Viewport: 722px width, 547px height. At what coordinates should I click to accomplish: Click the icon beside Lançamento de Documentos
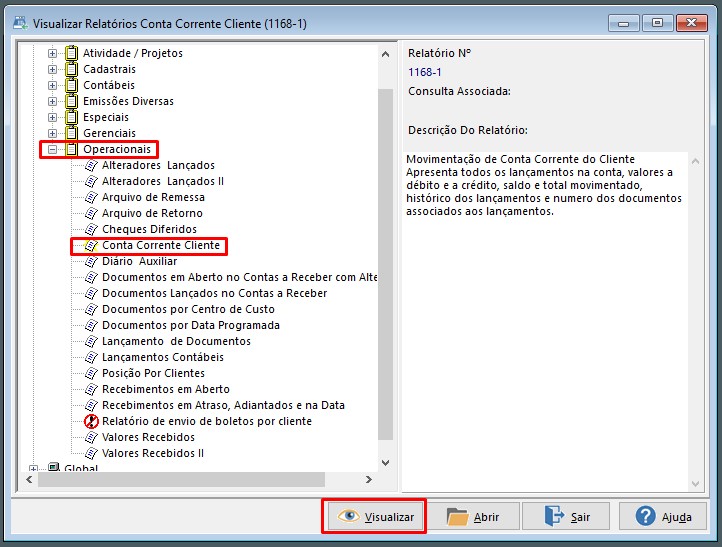coord(92,341)
